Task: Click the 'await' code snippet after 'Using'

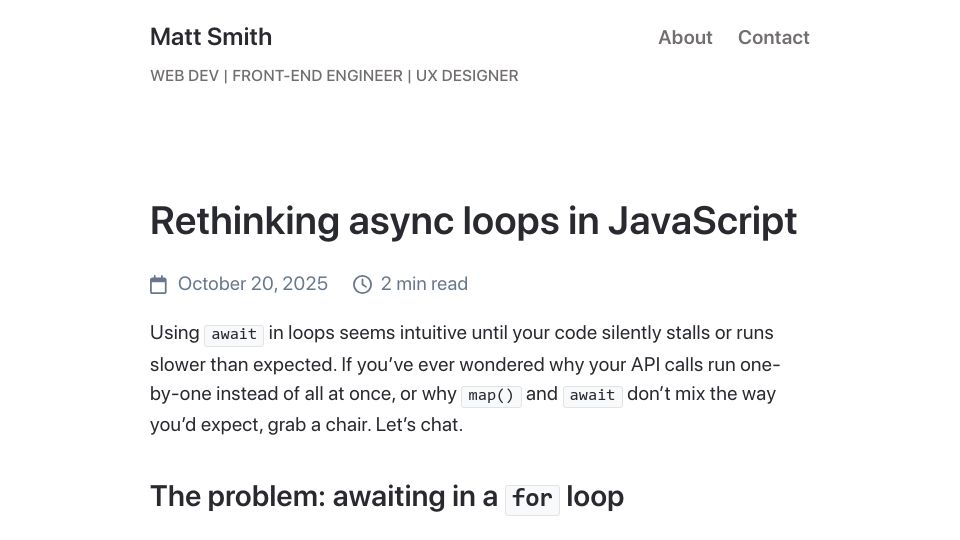Action: tap(234, 334)
